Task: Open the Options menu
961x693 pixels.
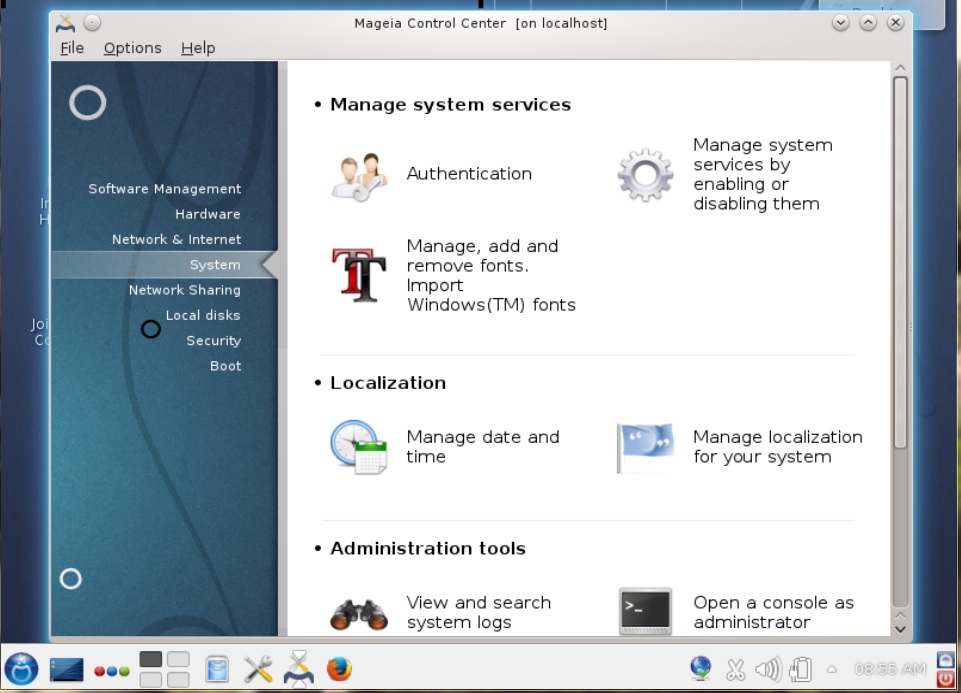Action: click(x=132, y=48)
